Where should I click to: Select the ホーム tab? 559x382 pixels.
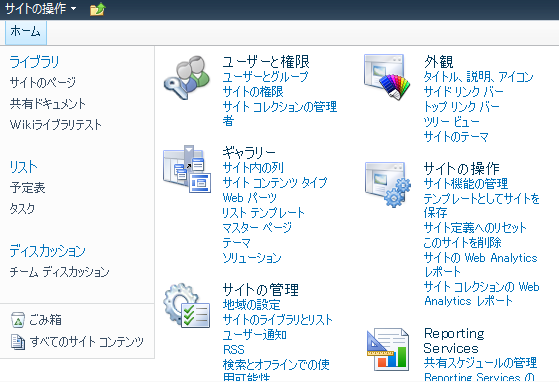point(26,32)
